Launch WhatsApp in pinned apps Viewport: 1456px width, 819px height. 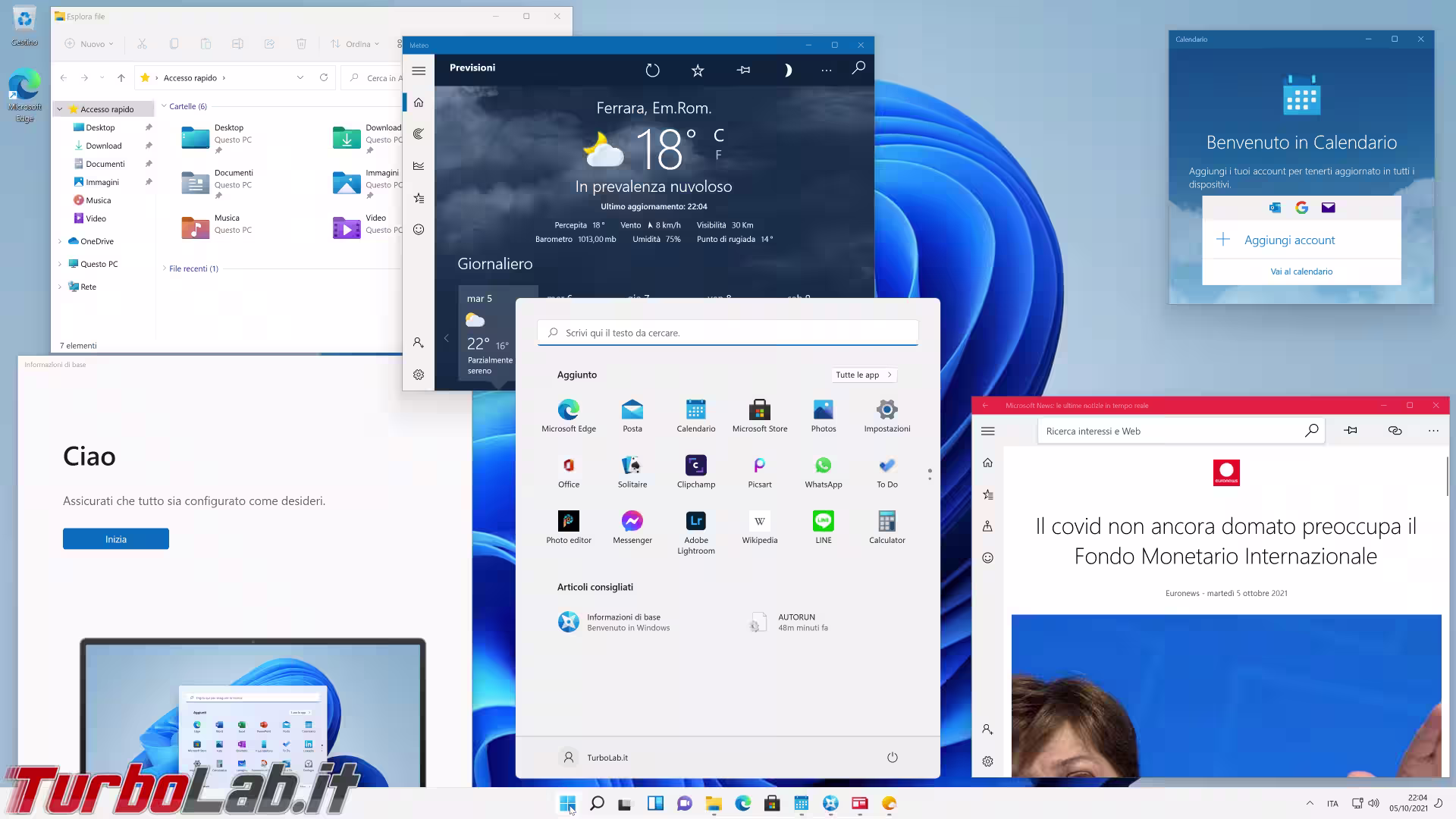(823, 471)
